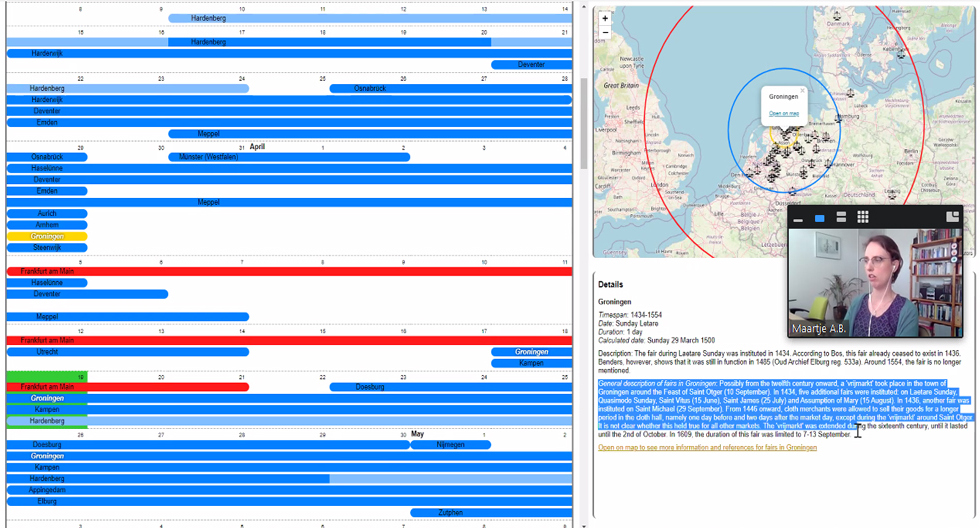Select Osnabrück bar starting on the 25th
This screenshot has width=980, height=528.
451,88
